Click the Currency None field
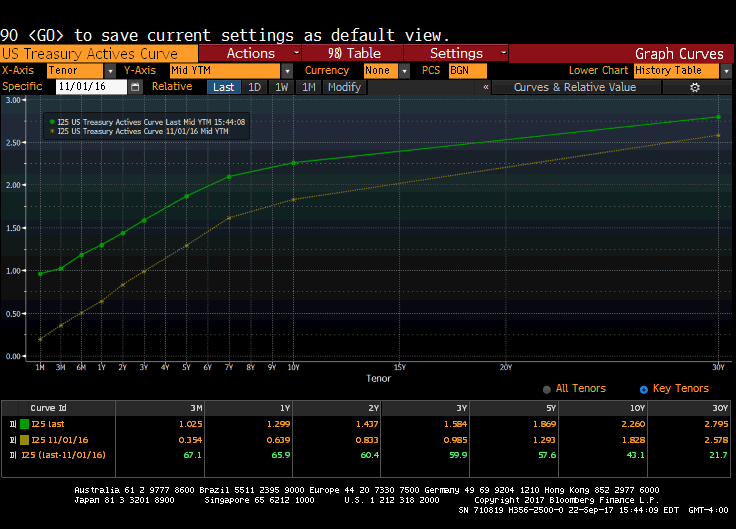This screenshot has width=736, height=529. pos(381,70)
